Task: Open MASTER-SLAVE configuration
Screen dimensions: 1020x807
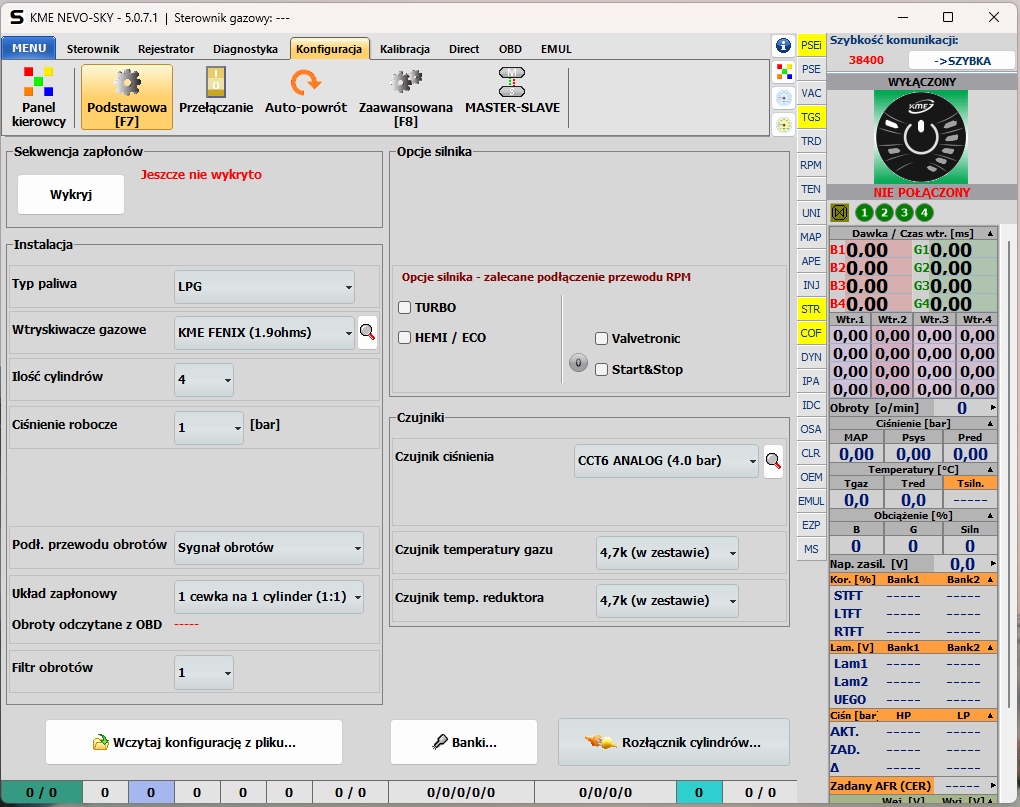Action: [512, 96]
